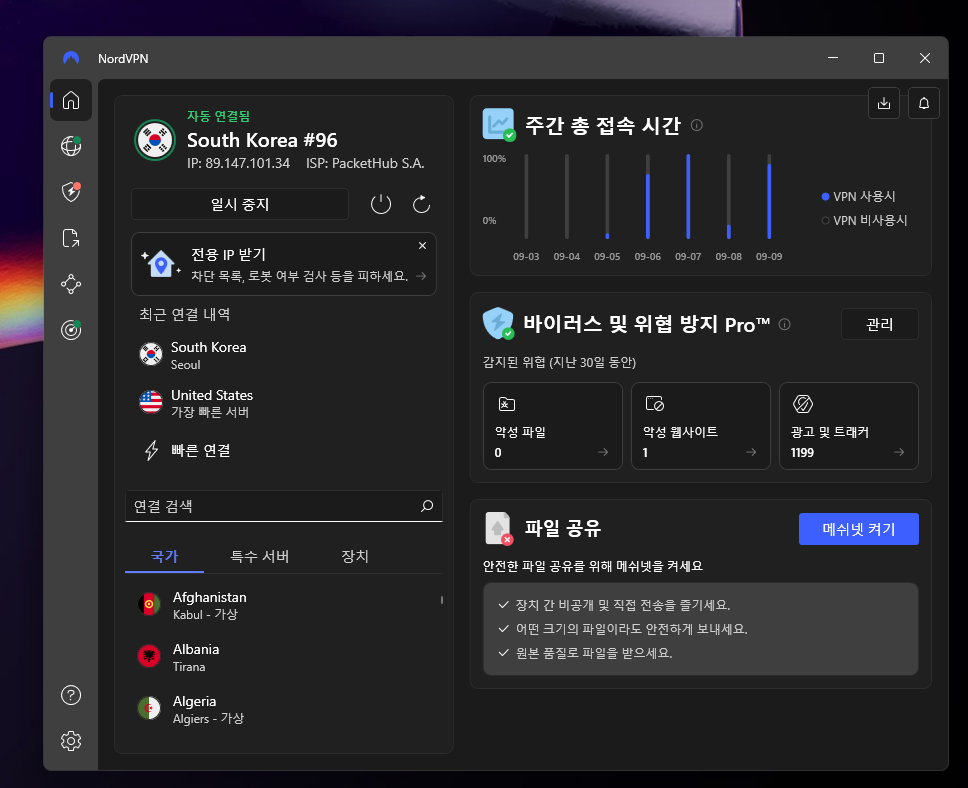Open Threat Protection shield sidebar icon
968x788 pixels.
(x=71, y=192)
